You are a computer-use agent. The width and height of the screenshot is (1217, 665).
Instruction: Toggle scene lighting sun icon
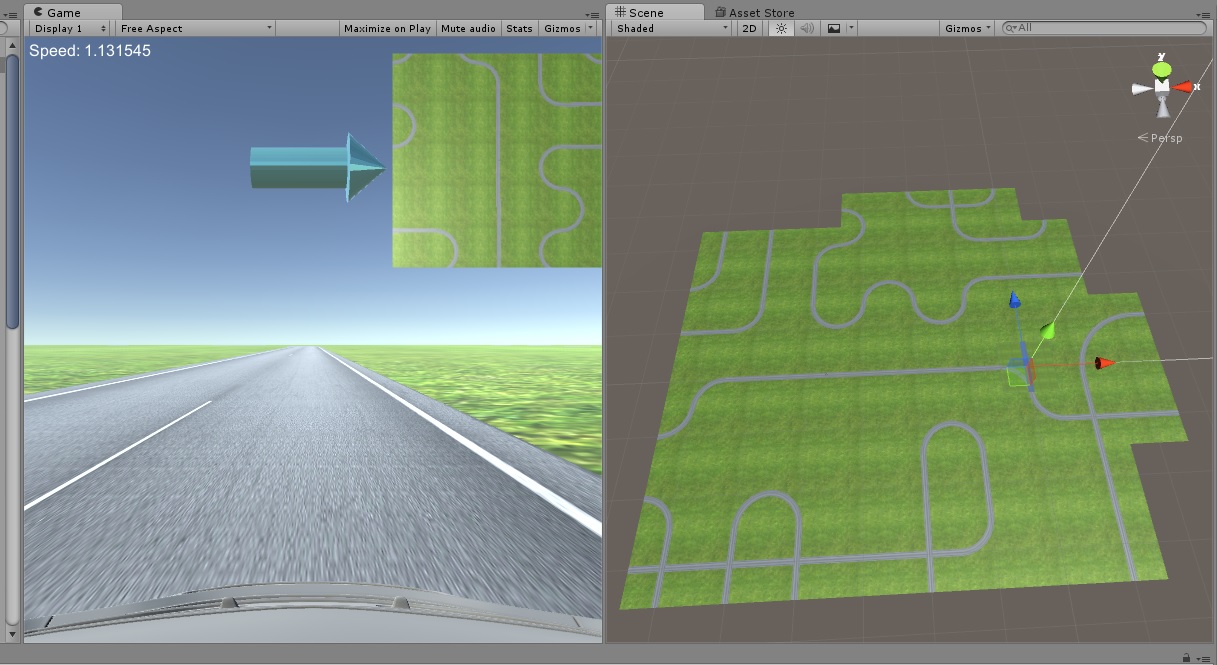[781, 28]
